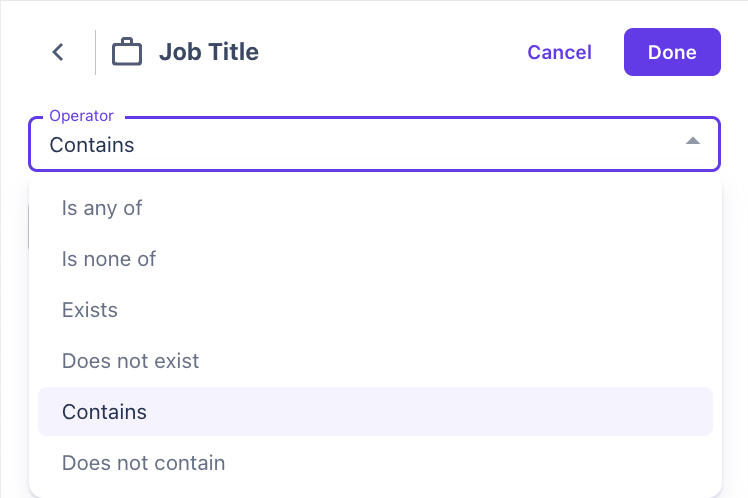The width and height of the screenshot is (748, 498).
Task: Click the right end of the "Exists" row
Action: point(680,310)
